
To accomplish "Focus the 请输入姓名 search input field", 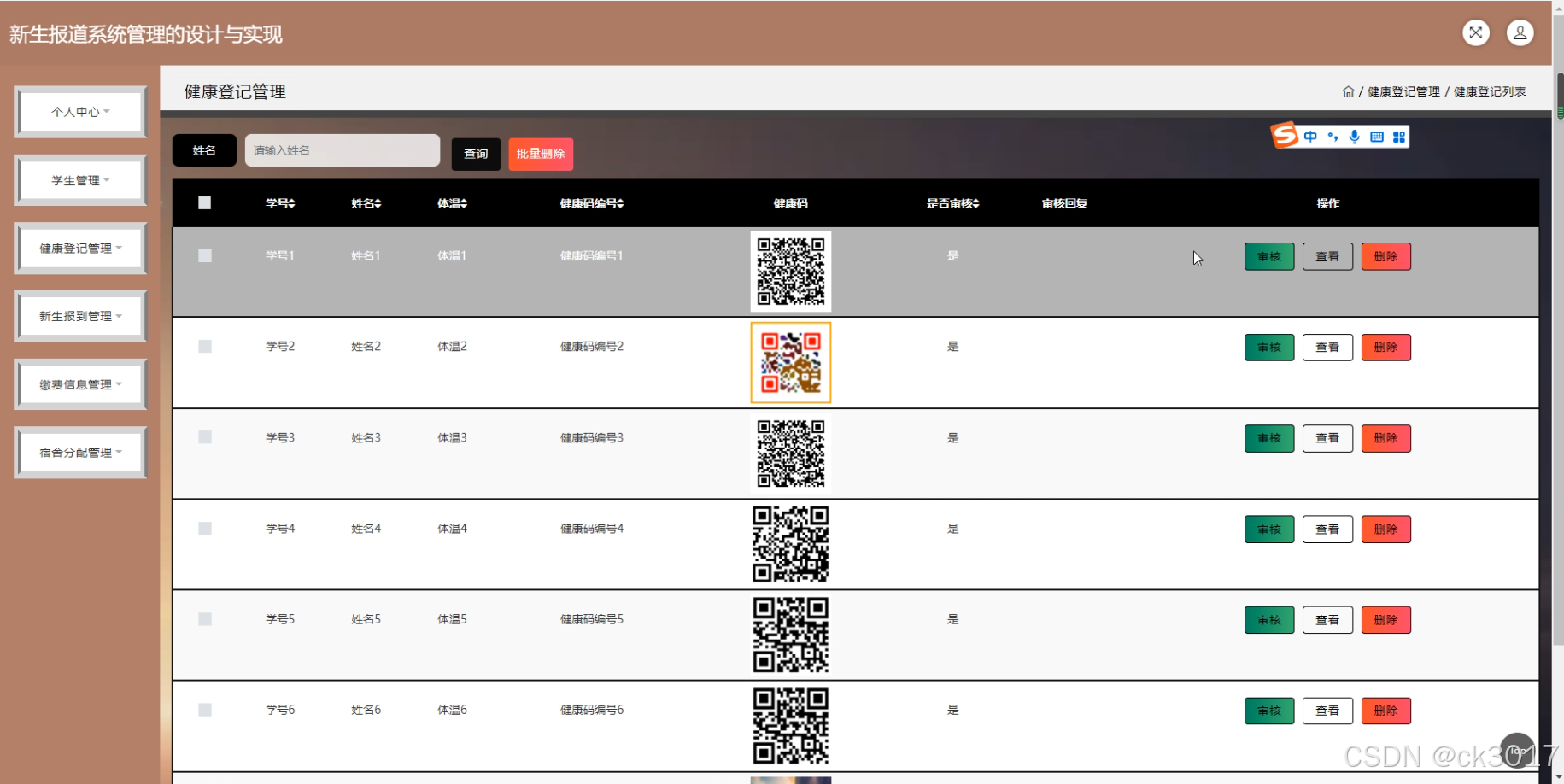I will tap(343, 150).
